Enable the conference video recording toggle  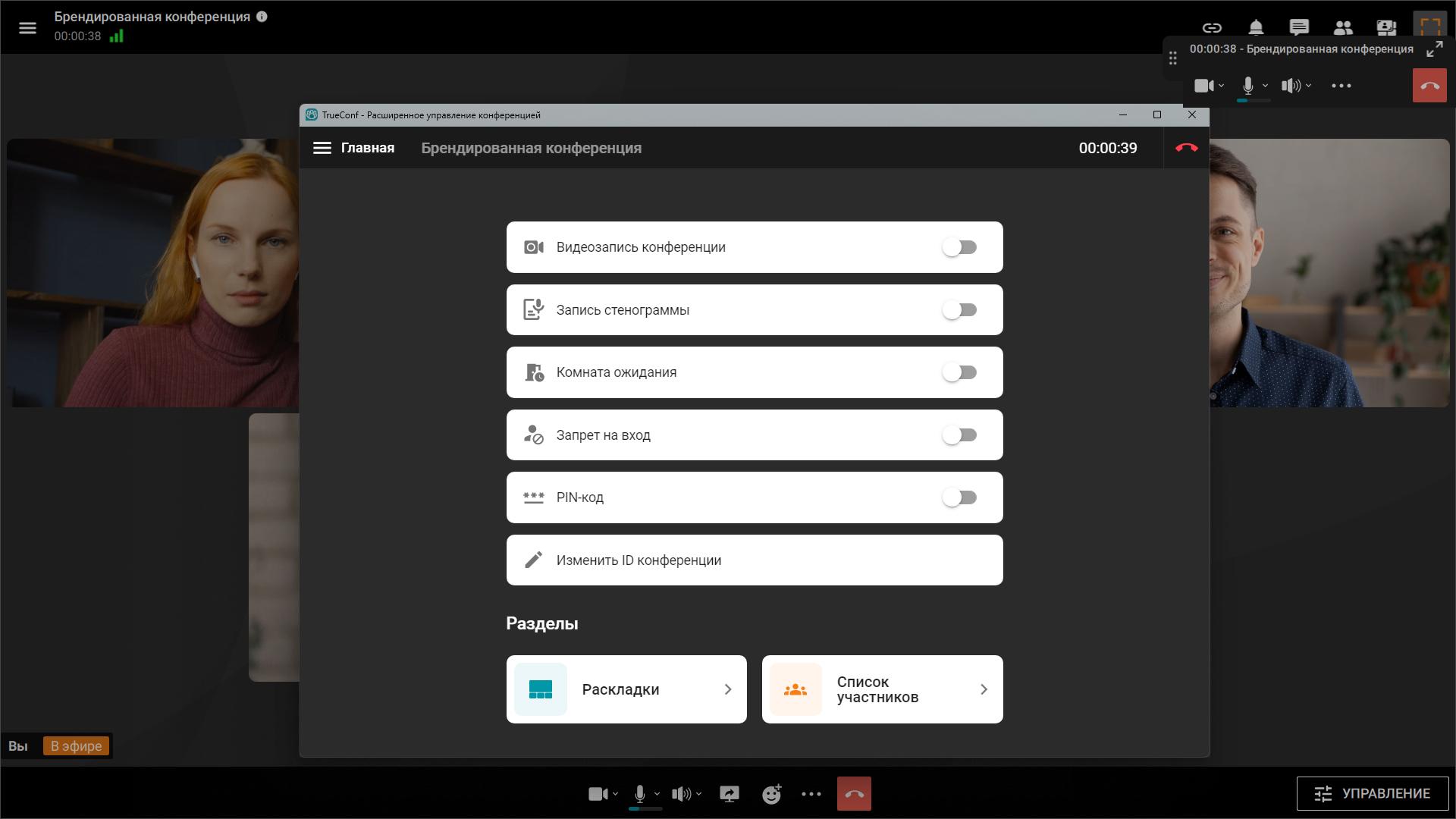[x=960, y=247]
